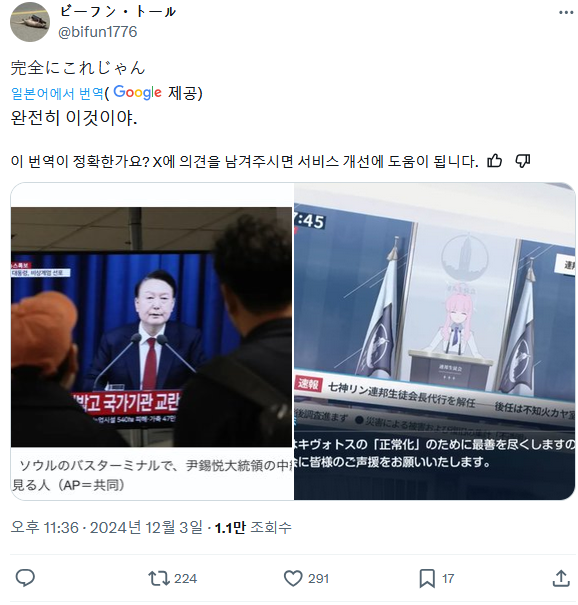Rate translation with thumbs up

[x=494, y=161]
